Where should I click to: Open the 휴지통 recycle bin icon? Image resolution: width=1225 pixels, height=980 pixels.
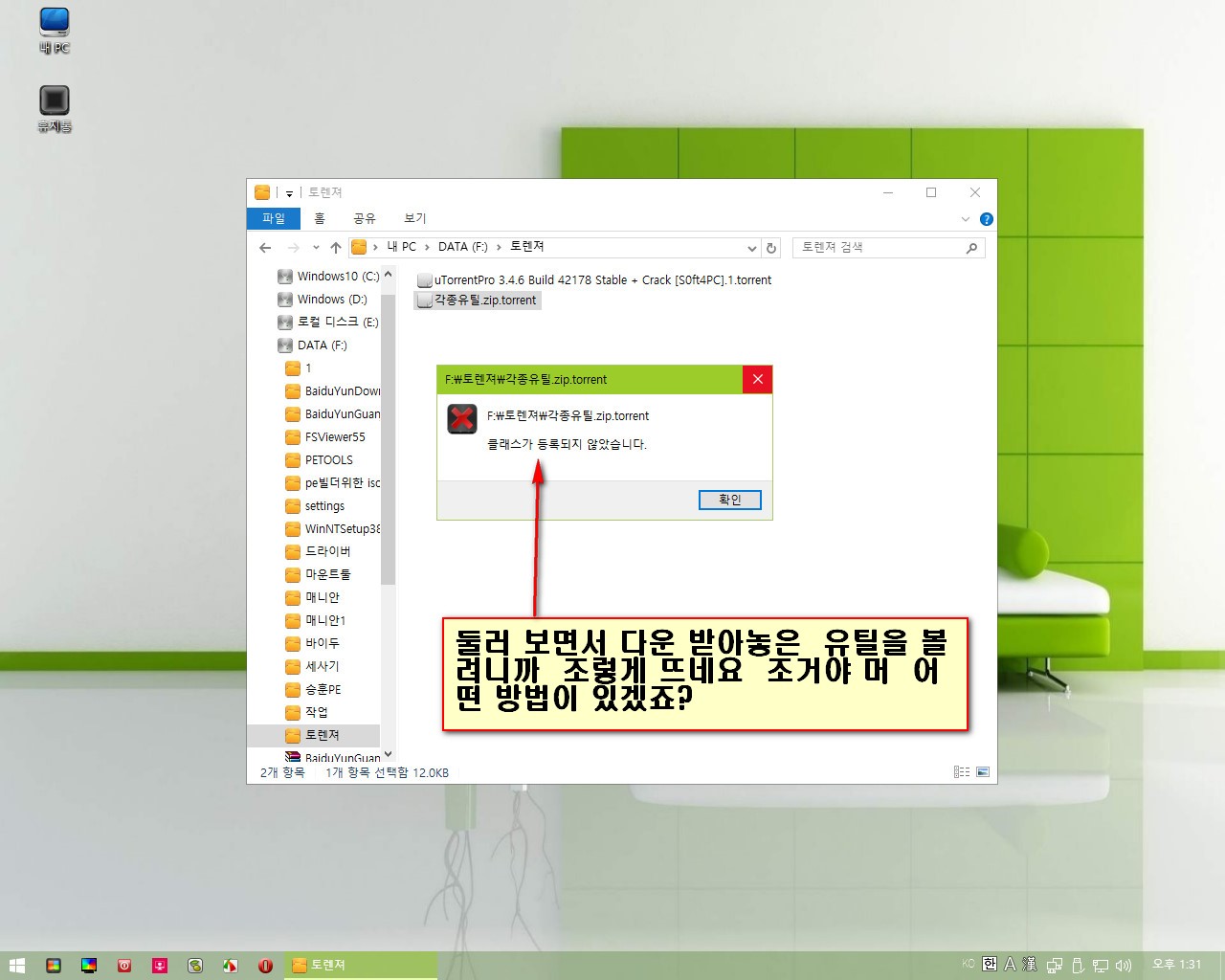[55, 108]
